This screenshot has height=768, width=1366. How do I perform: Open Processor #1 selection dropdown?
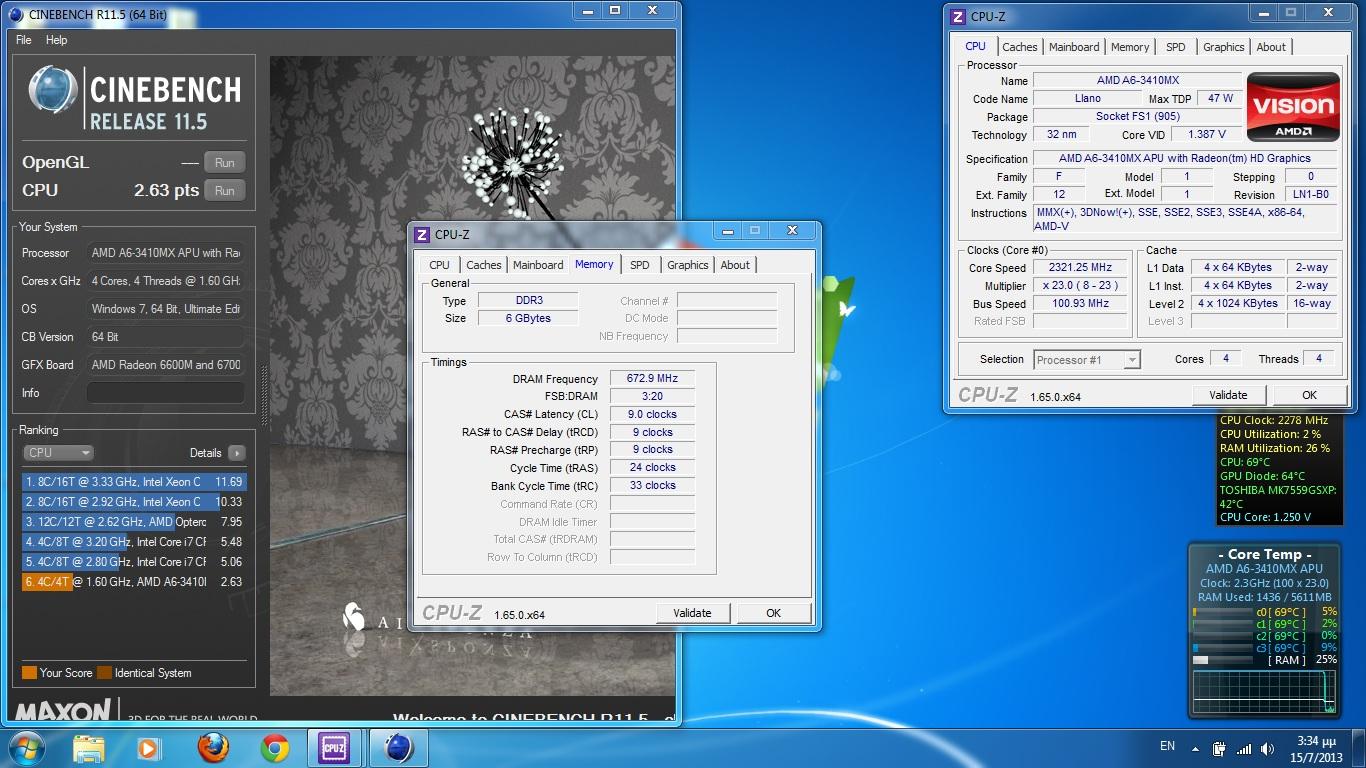(x=1087, y=360)
